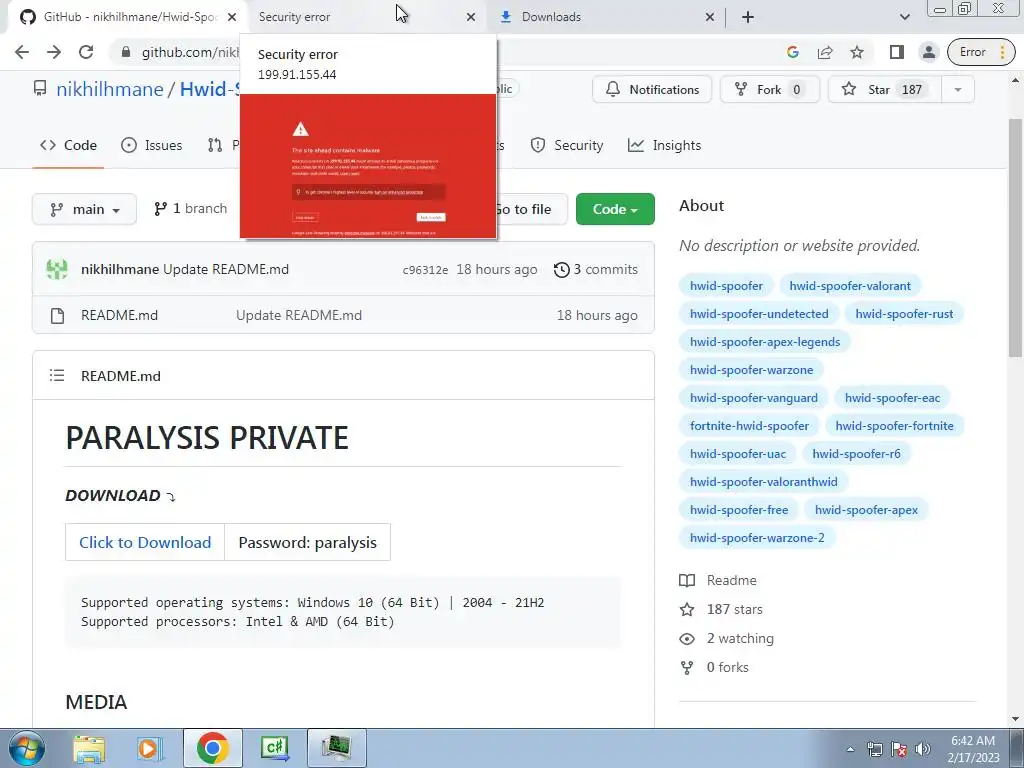Go forward with the browser forward arrow

click(54, 52)
